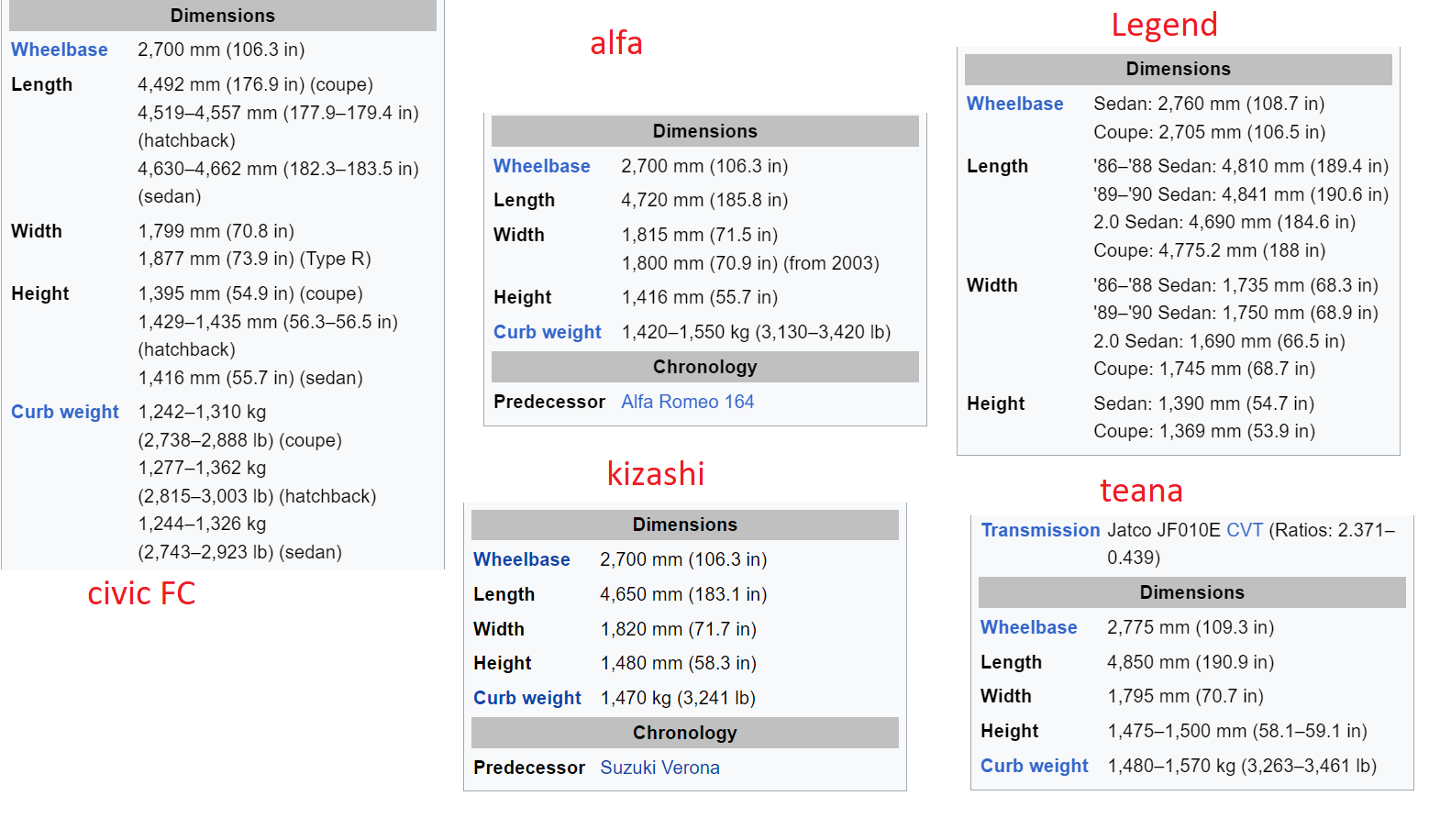Screen dimensions: 1429x840
Task: Select the red 'teana' caption
Action: click(x=1142, y=491)
